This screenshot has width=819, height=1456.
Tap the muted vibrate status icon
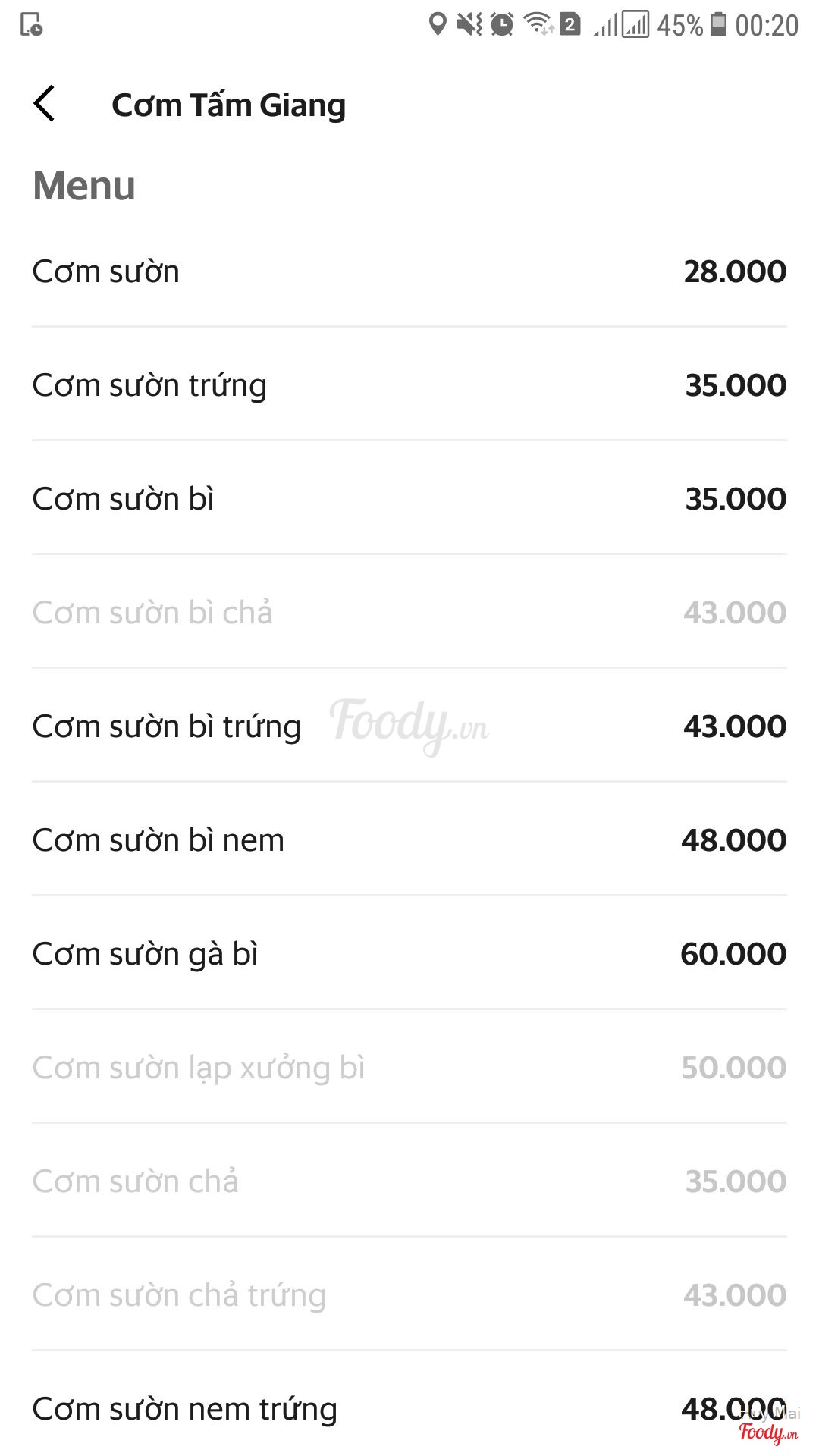(469, 24)
